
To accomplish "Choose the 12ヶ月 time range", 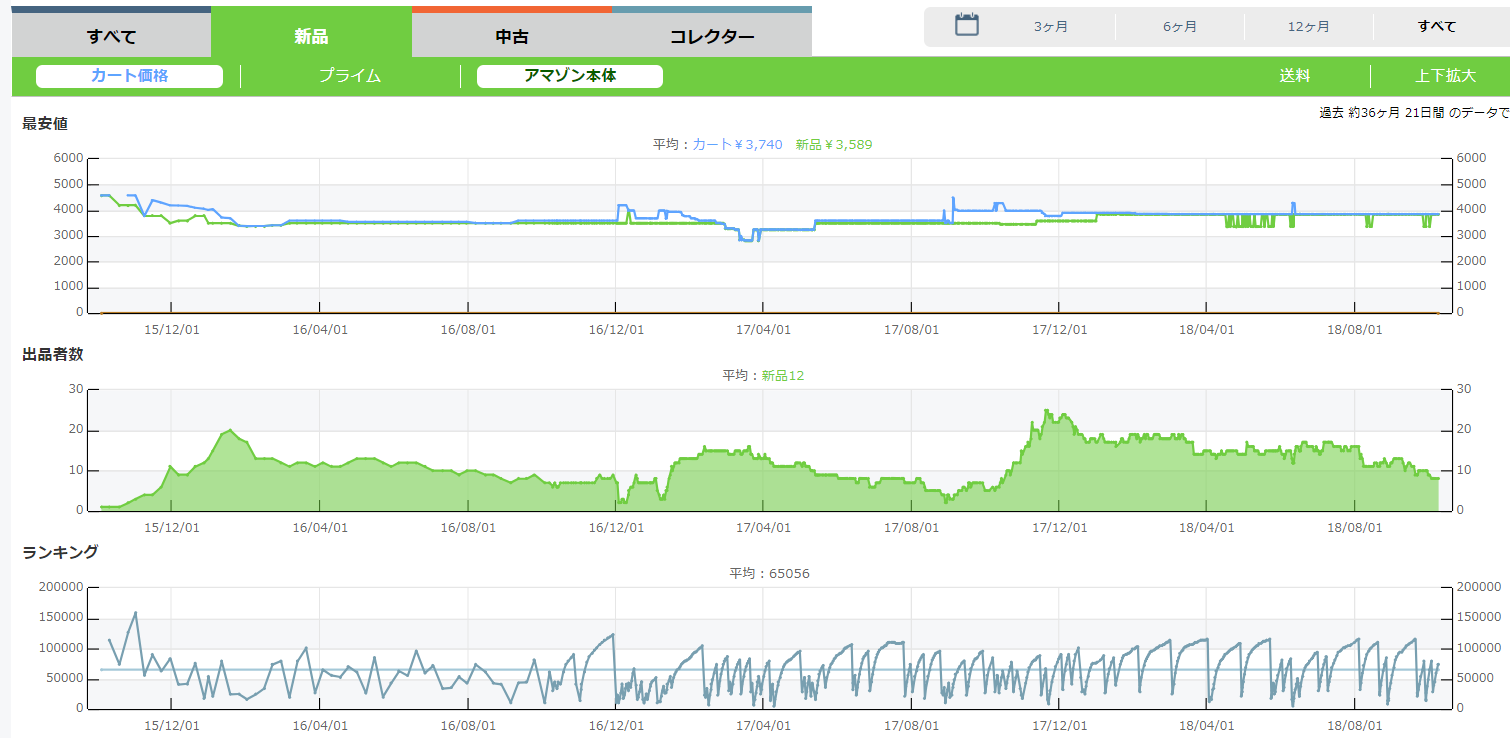I will [1308, 27].
